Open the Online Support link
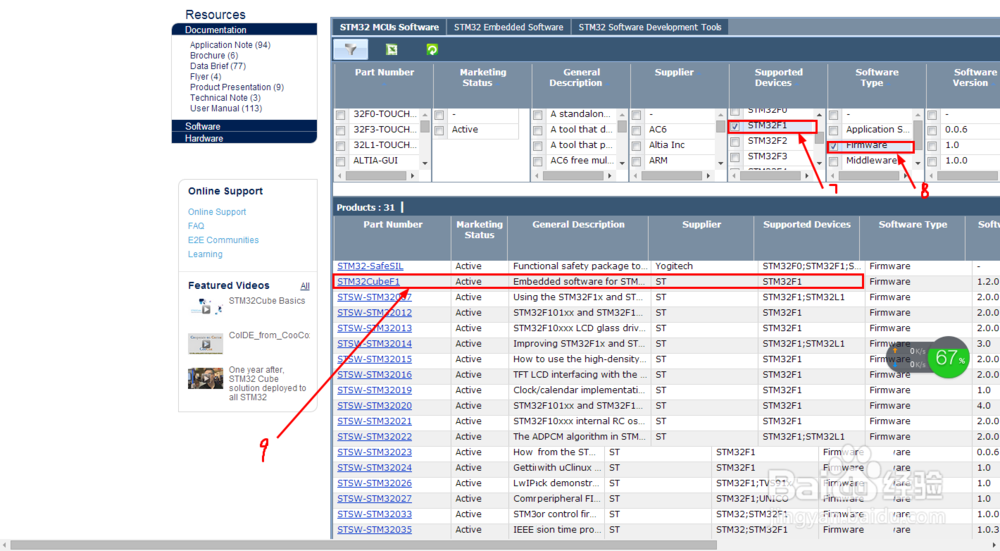The width and height of the screenshot is (1000, 551). pos(217,212)
